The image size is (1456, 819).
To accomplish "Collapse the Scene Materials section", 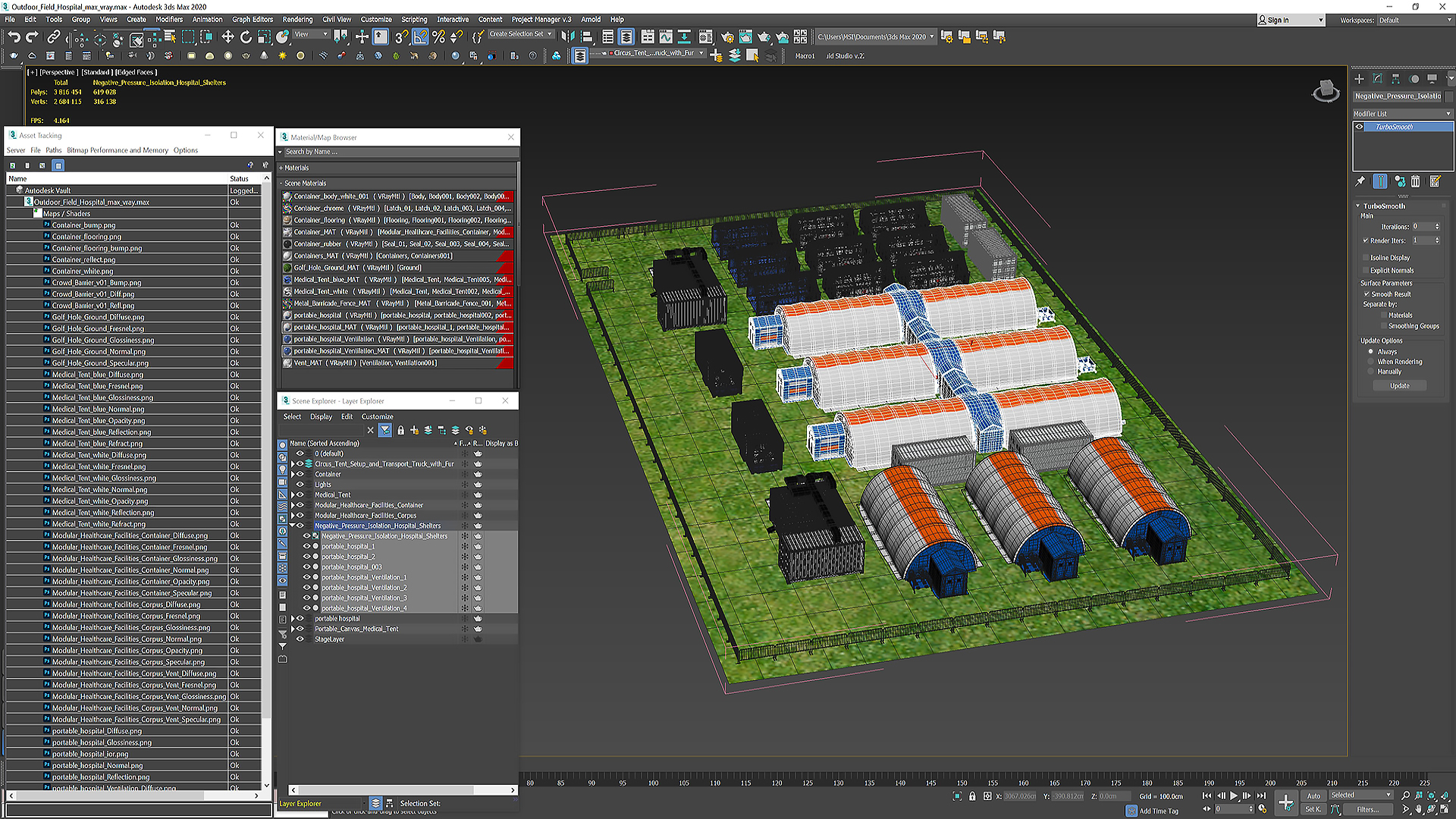I will pyautogui.click(x=281, y=184).
